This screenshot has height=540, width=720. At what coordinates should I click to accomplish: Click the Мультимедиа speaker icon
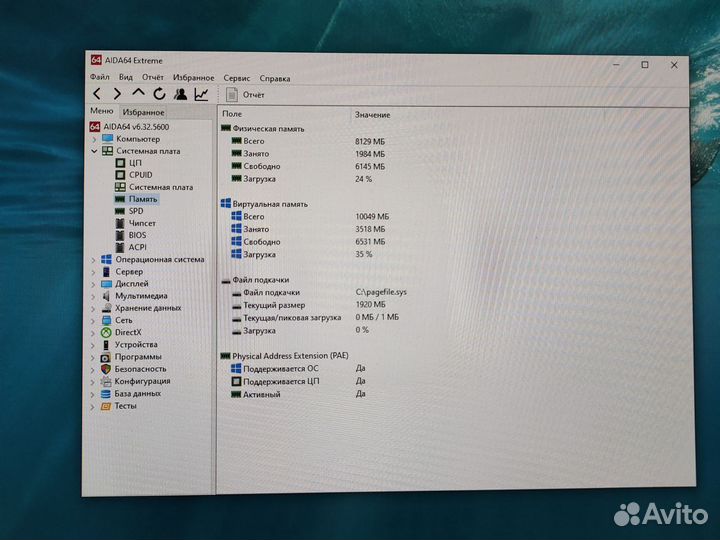(x=106, y=296)
